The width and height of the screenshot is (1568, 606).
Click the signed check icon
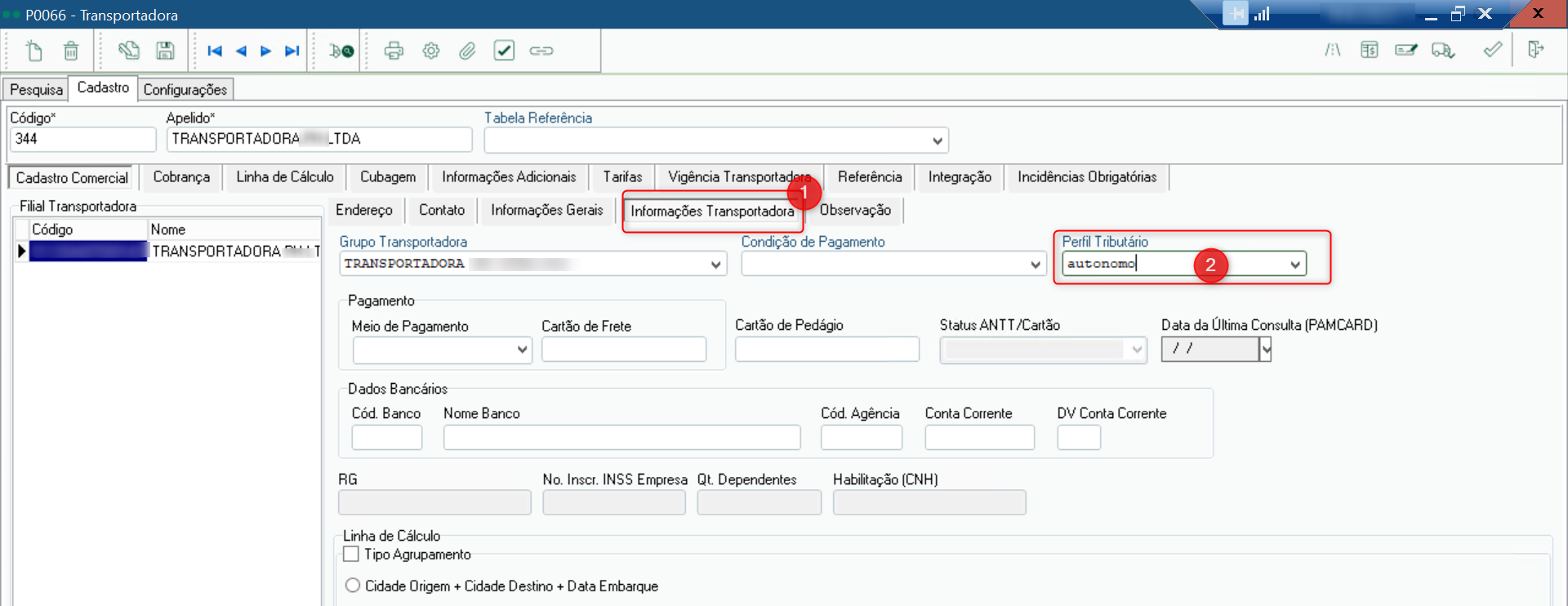click(x=1406, y=51)
